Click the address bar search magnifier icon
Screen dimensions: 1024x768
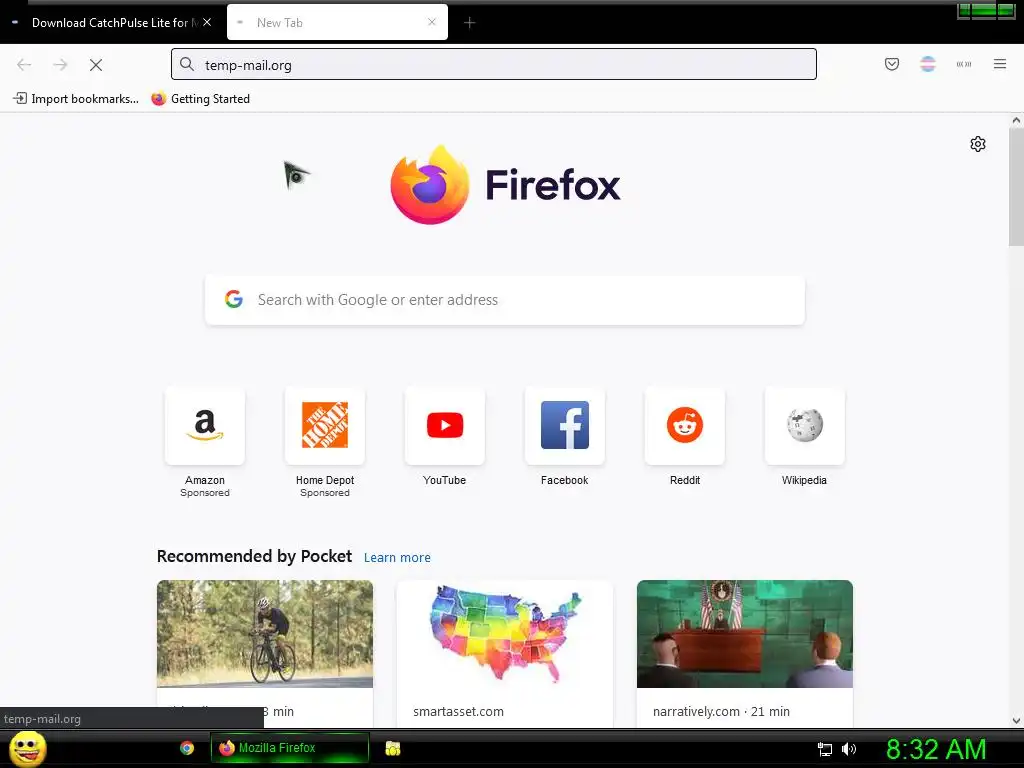coord(187,65)
